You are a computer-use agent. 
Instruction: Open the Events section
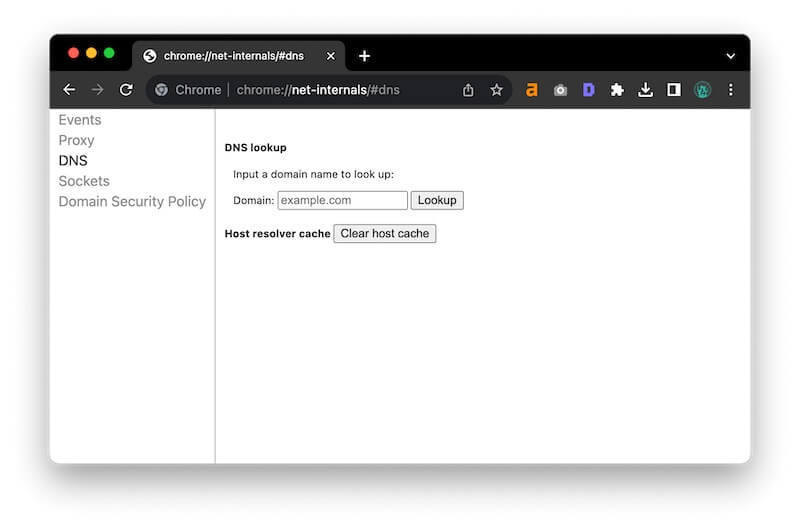[80, 120]
